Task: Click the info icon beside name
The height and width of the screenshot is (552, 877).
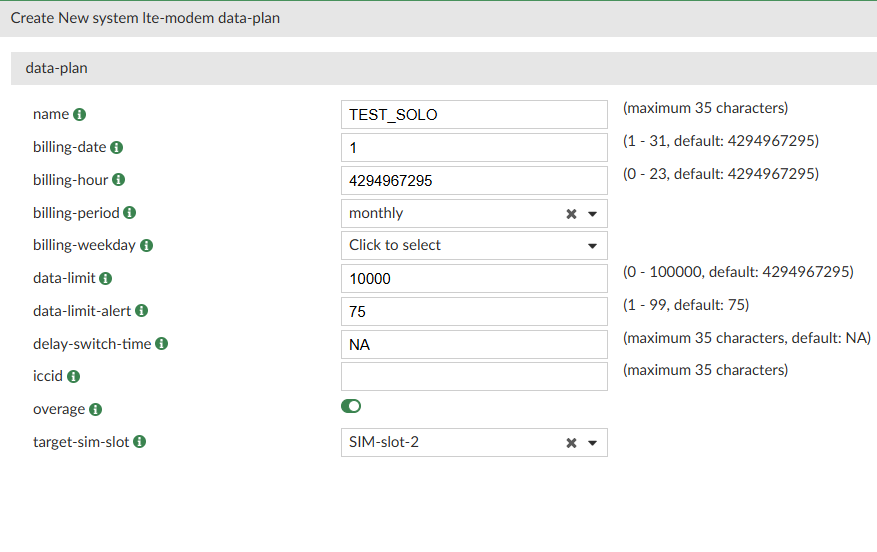Action: point(80,115)
